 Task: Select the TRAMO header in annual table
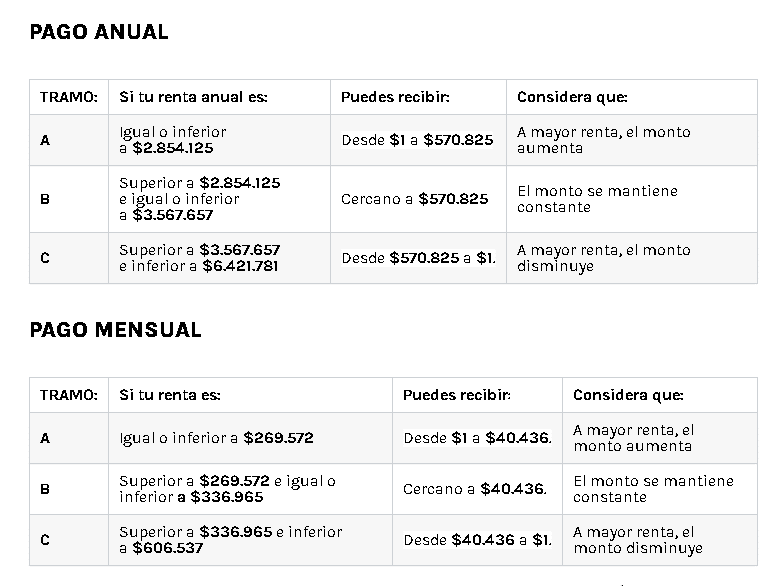(68, 97)
